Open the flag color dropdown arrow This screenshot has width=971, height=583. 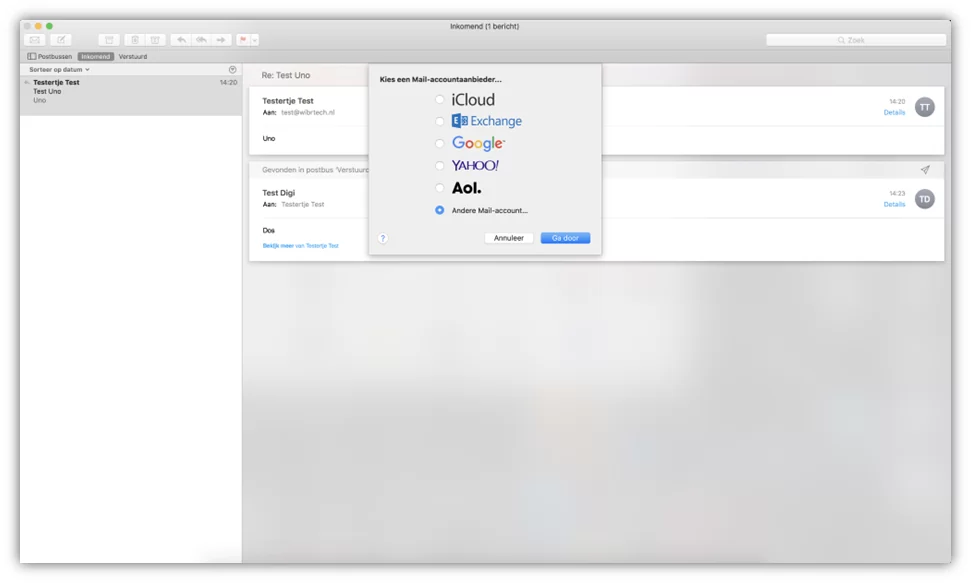255,40
